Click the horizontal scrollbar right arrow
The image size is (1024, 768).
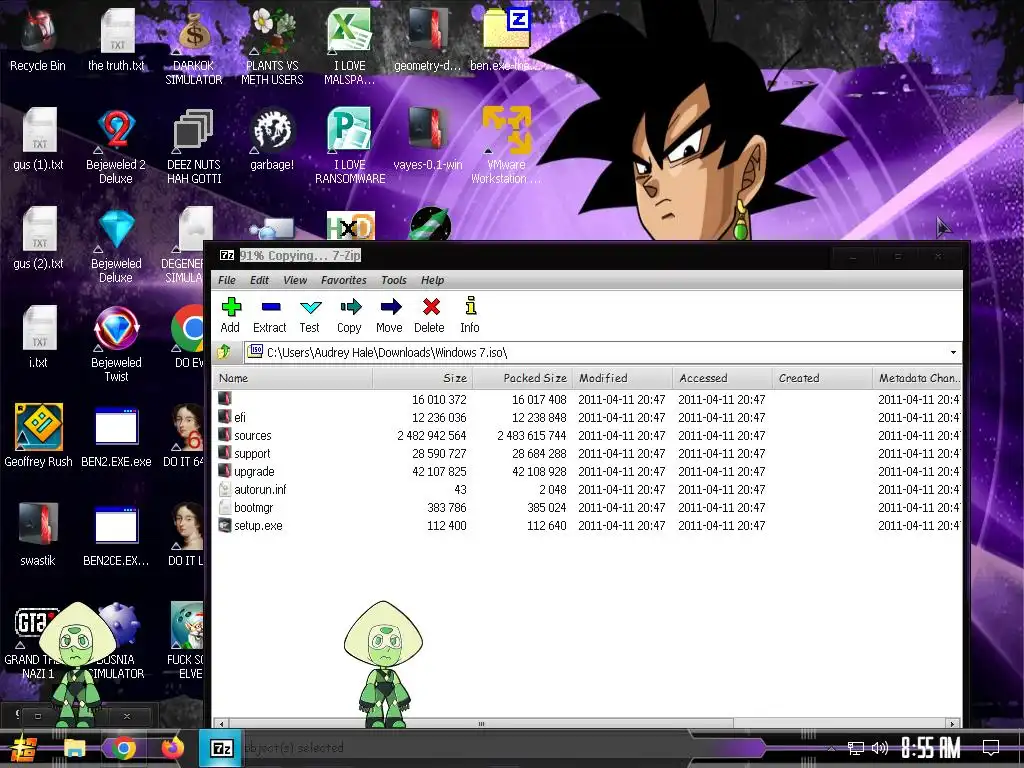click(x=953, y=724)
